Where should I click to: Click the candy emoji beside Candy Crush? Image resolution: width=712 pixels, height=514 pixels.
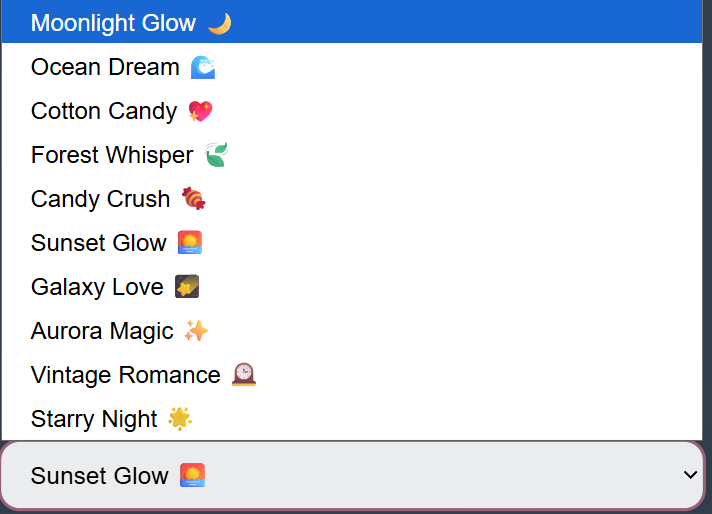(193, 199)
